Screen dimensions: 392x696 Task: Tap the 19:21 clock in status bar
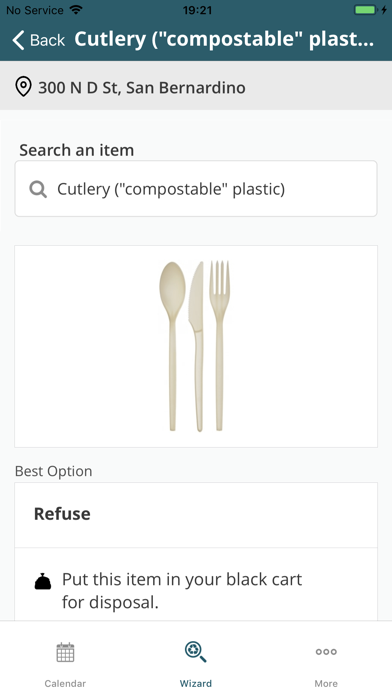(197, 10)
